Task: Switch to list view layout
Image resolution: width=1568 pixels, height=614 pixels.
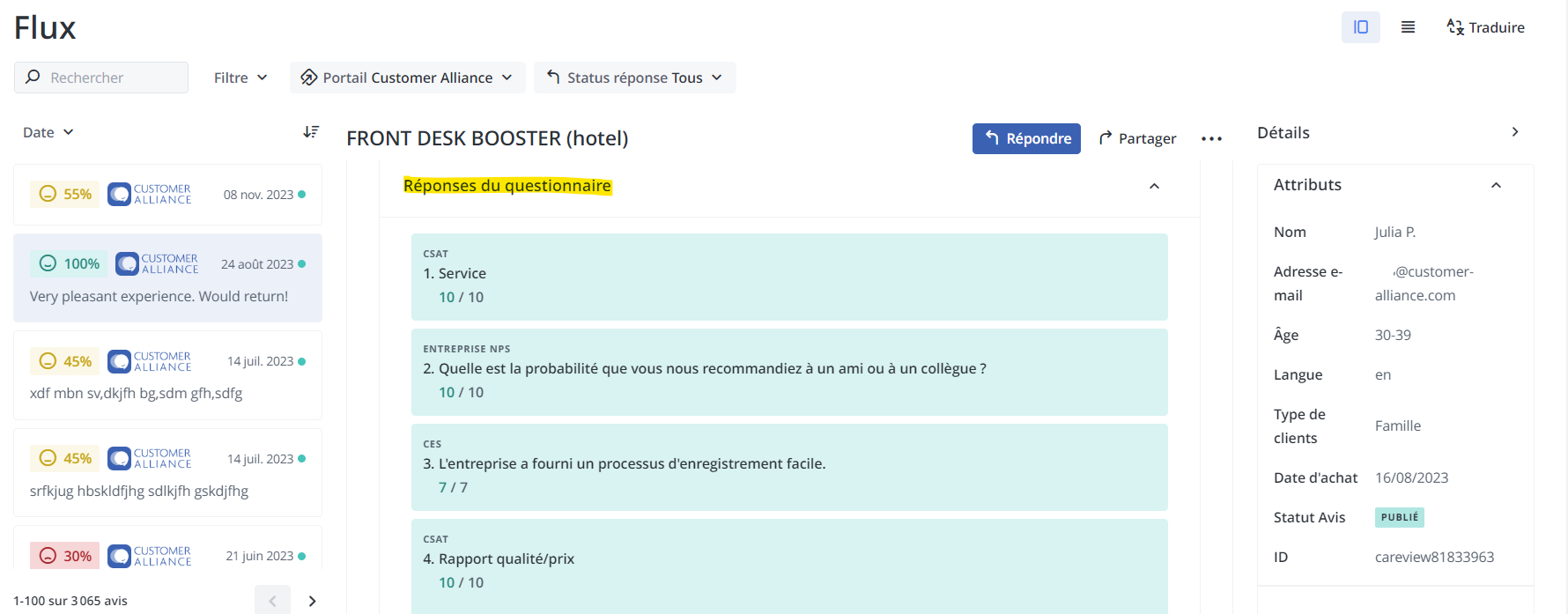Action: click(x=1408, y=27)
